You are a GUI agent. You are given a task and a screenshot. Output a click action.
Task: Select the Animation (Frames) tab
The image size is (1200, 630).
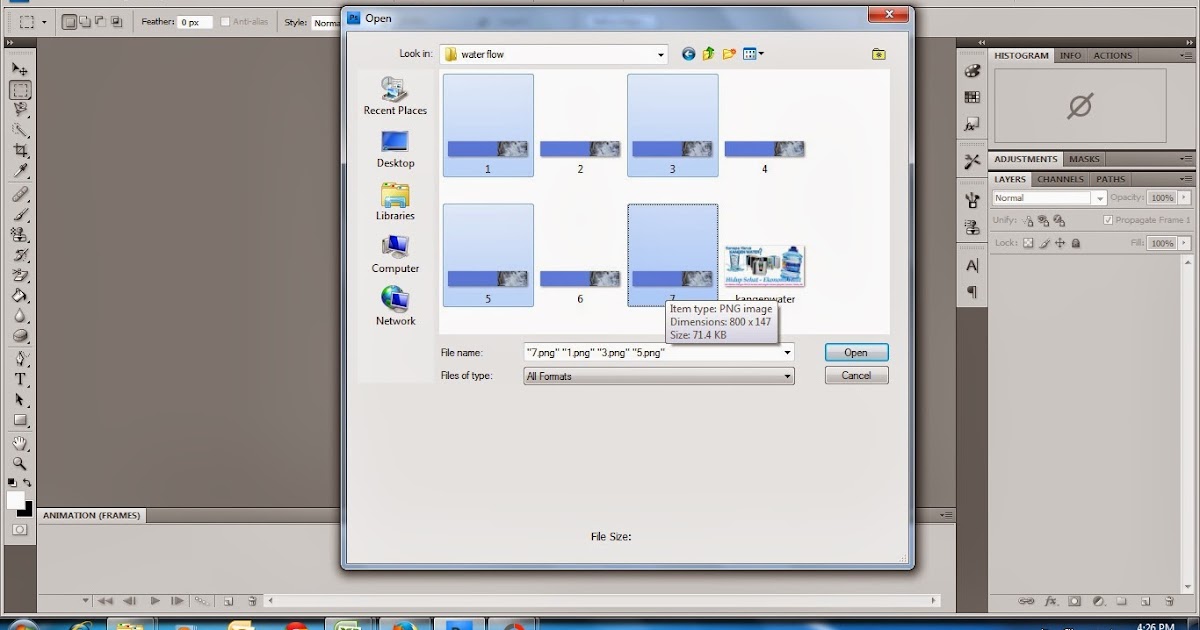91,515
